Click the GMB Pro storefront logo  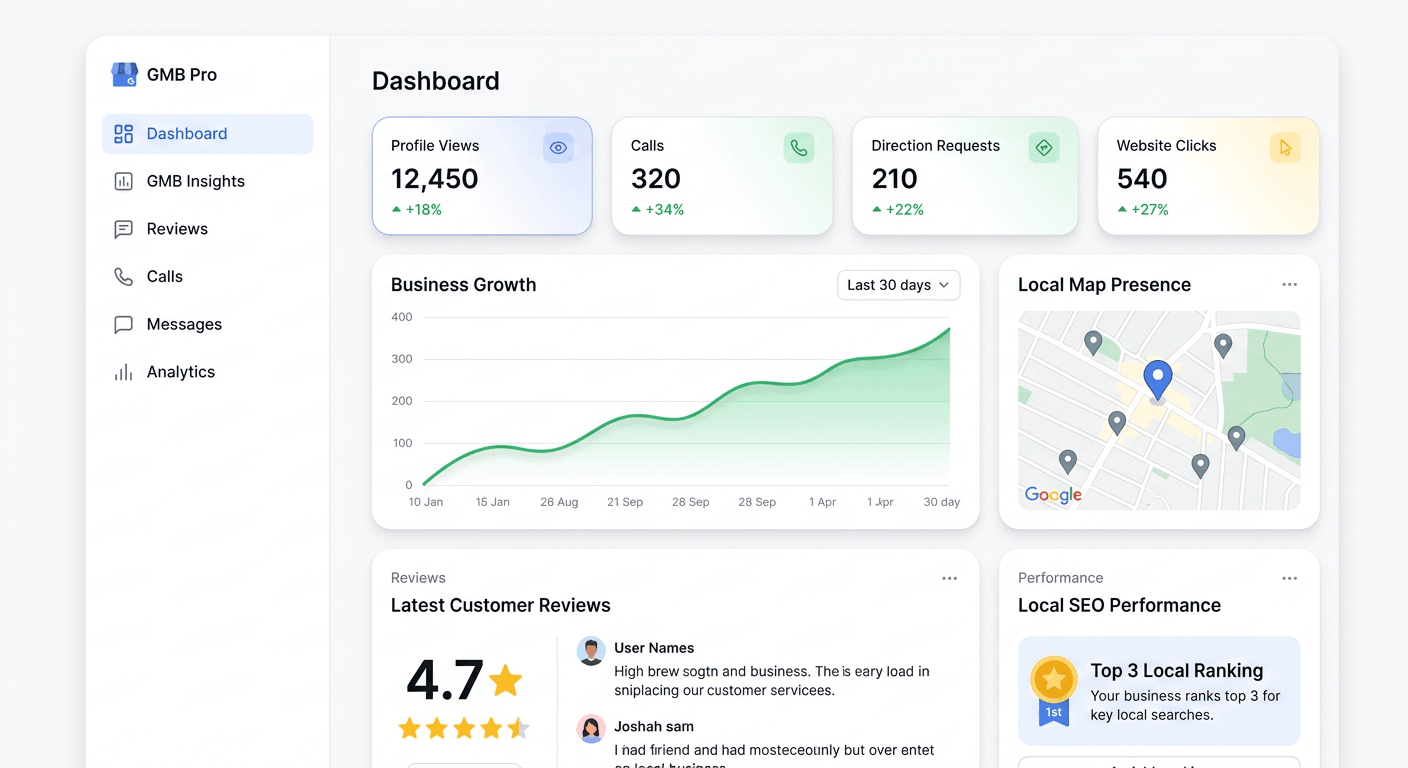click(x=124, y=75)
